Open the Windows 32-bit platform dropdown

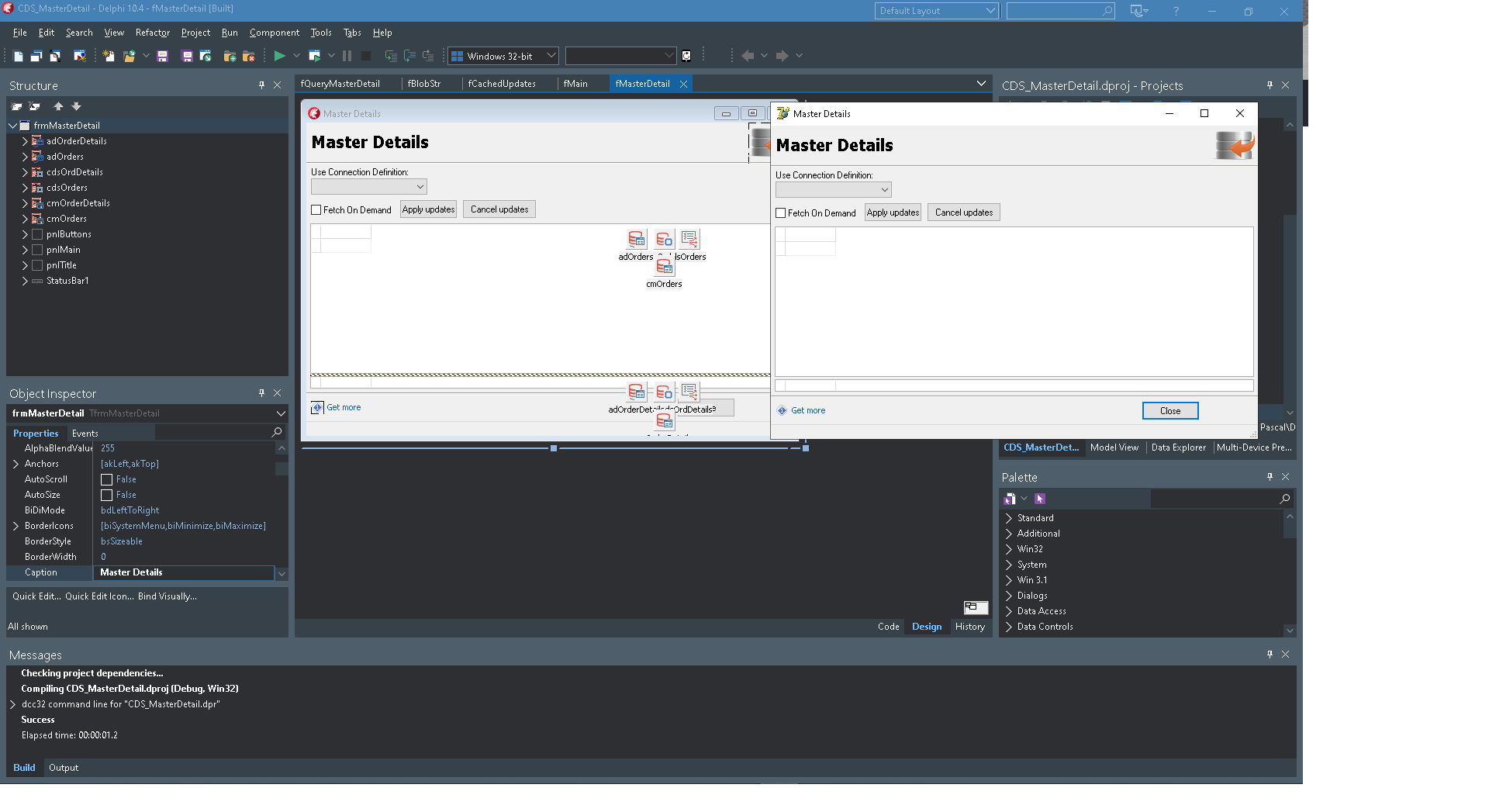click(503, 56)
